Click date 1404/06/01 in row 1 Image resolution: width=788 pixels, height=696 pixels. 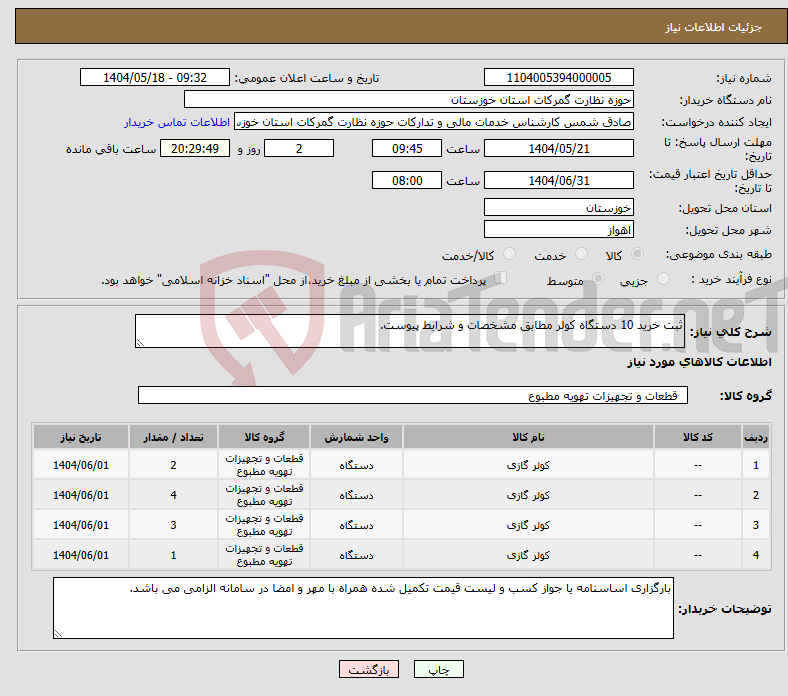pos(81,465)
